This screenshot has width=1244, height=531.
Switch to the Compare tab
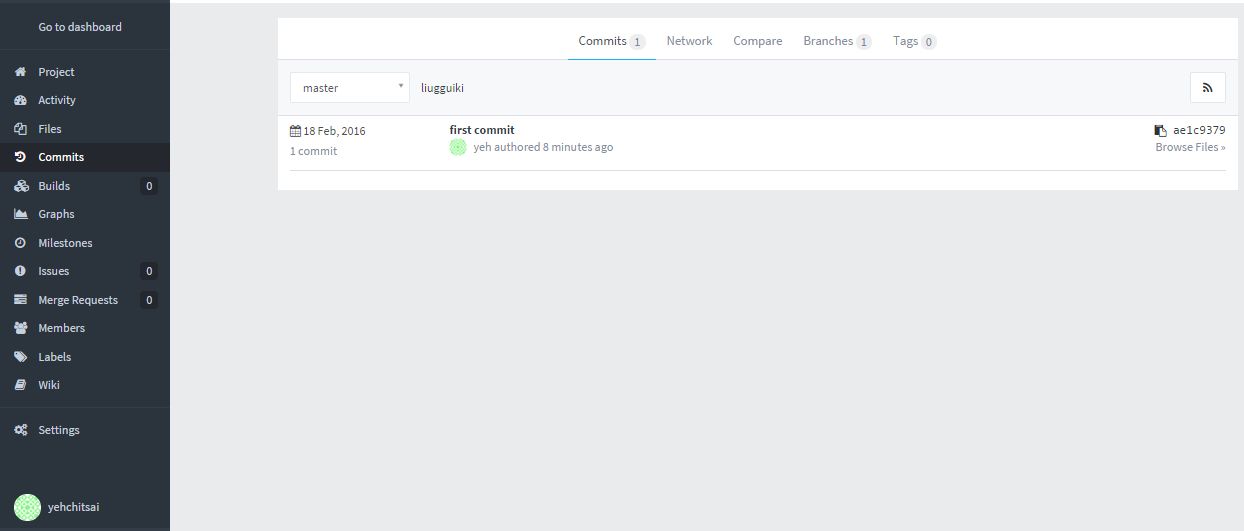point(757,41)
